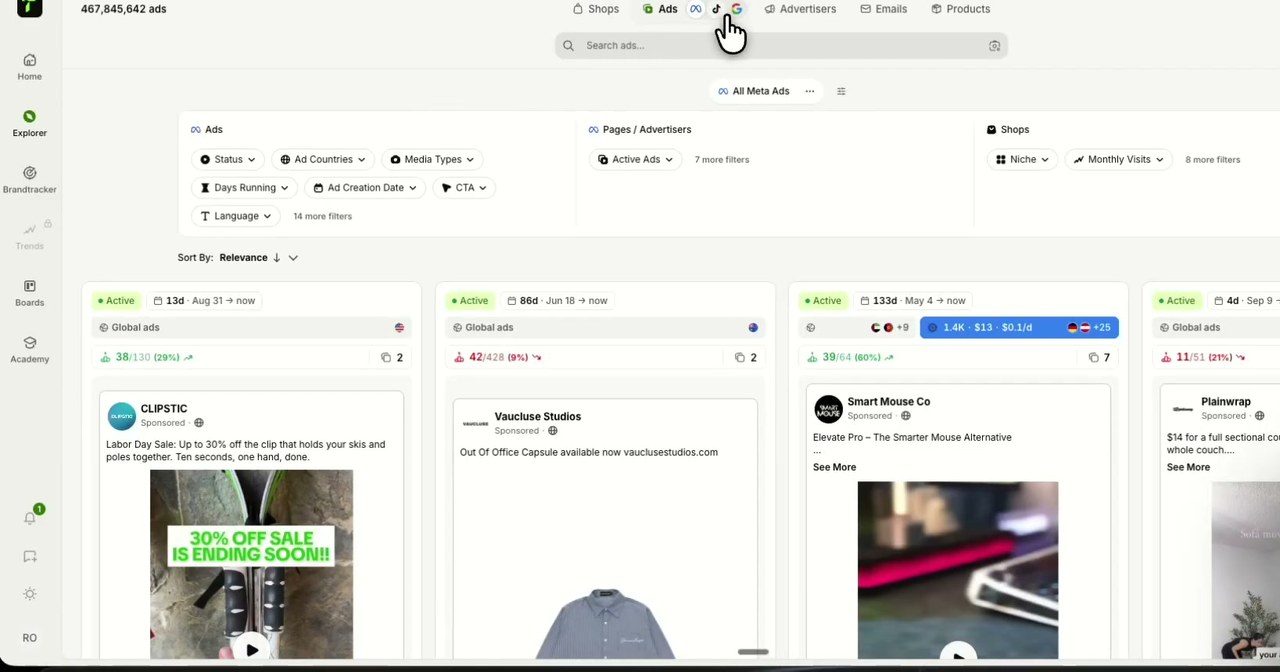Open the Media Types filter dropdown
1280x672 pixels.
coord(432,159)
